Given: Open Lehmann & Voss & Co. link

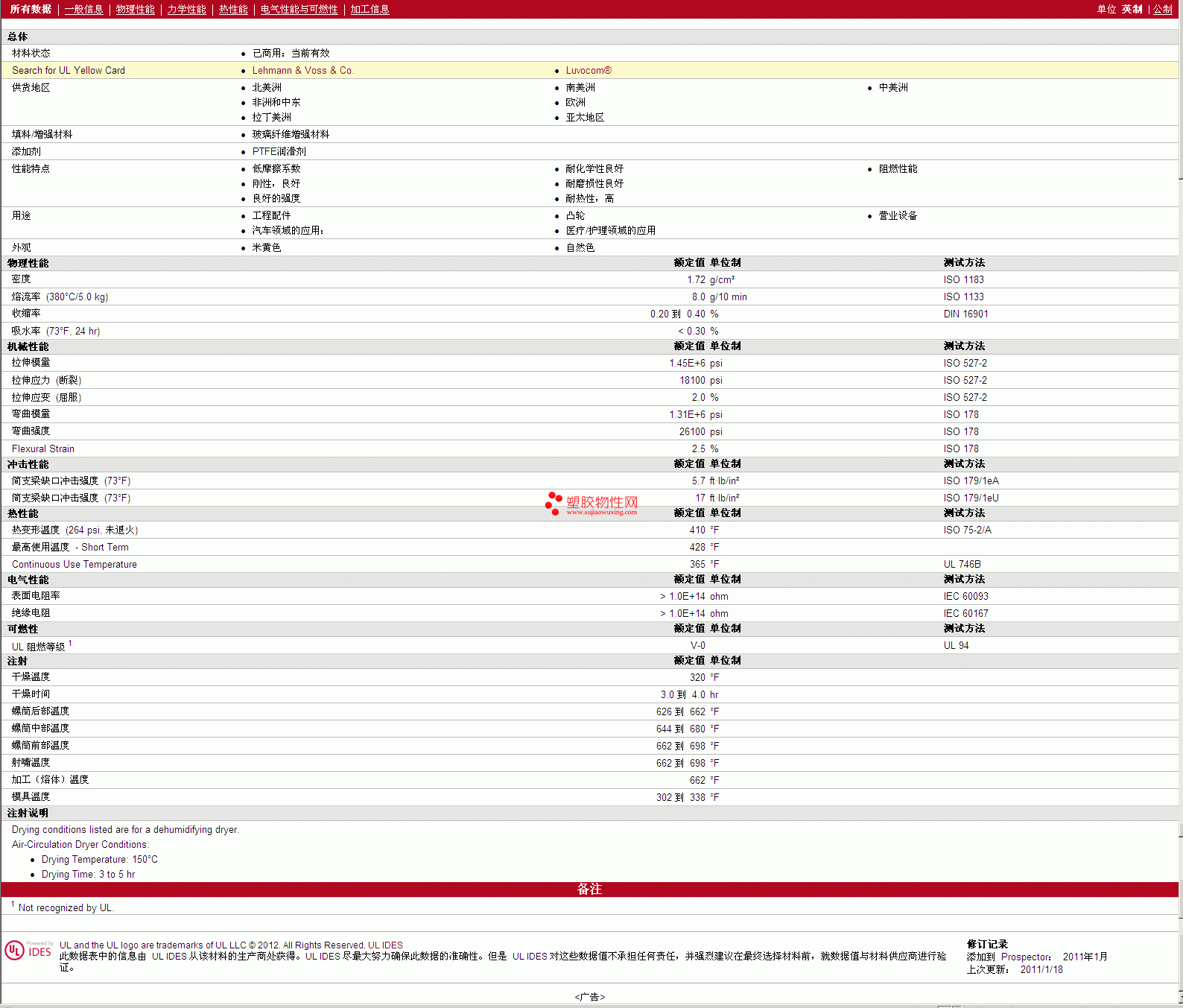Looking at the screenshot, I should tap(302, 70).
